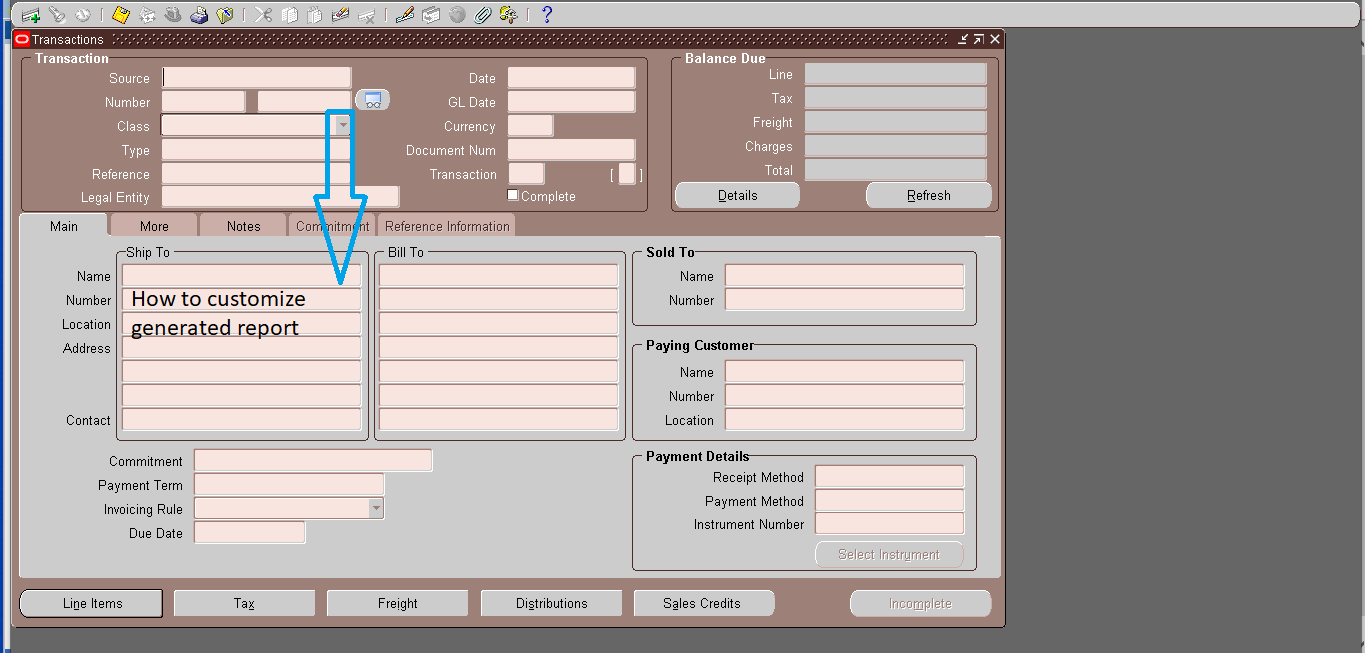The width and height of the screenshot is (1365, 653).
Task: Click the Save diskette icon
Action: [x=120, y=15]
